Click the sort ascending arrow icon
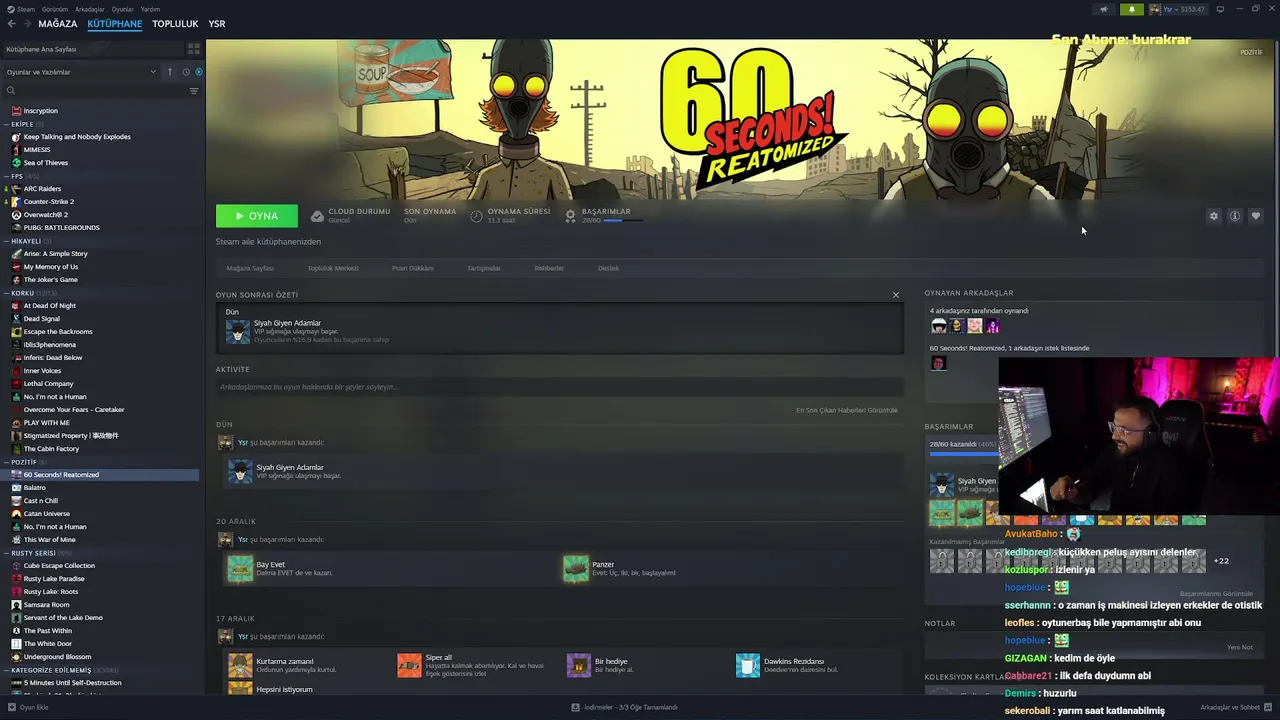The image size is (1280, 720). (x=170, y=72)
